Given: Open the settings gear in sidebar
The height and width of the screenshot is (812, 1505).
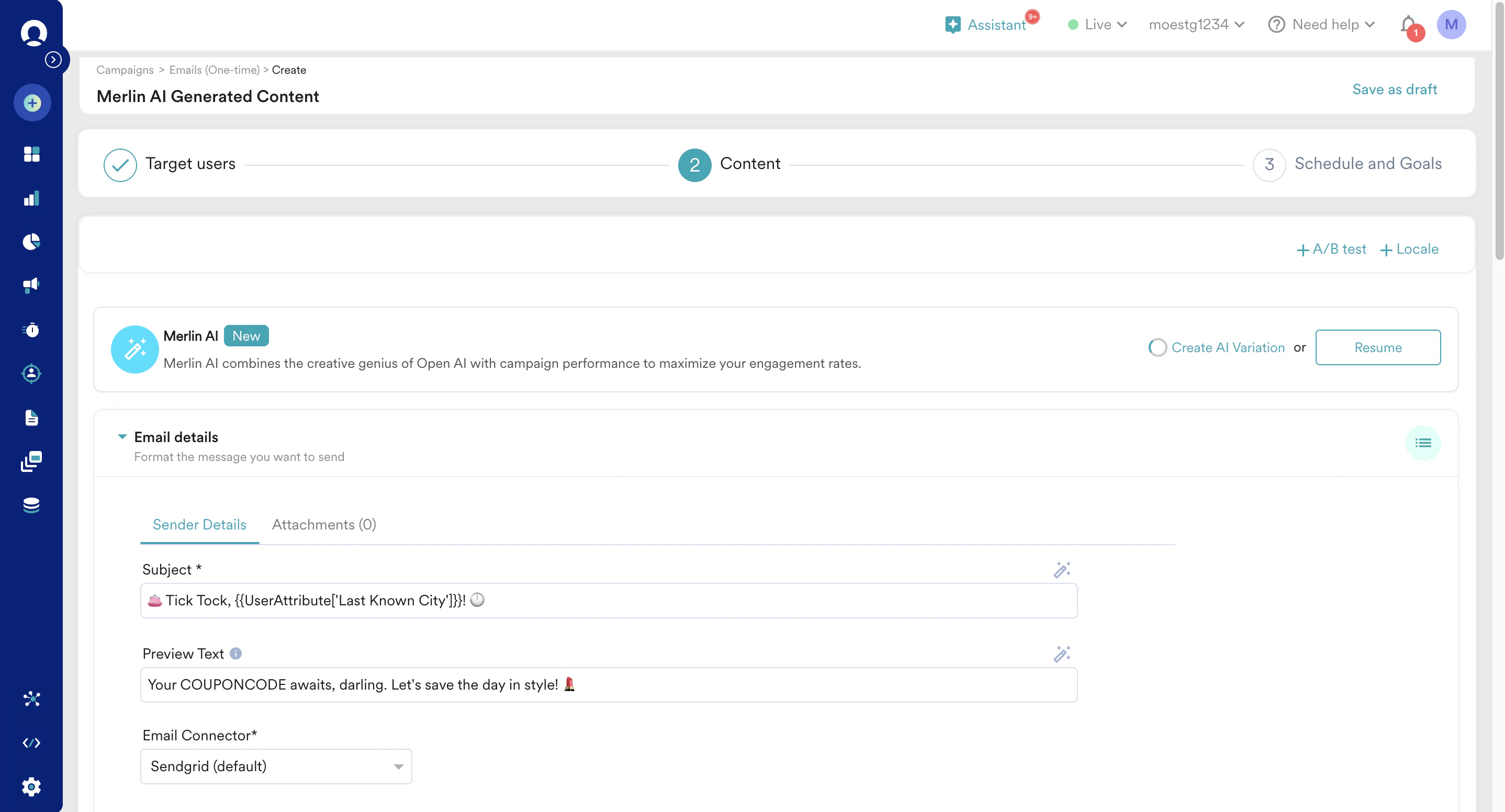Looking at the screenshot, I should click(x=31, y=787).
